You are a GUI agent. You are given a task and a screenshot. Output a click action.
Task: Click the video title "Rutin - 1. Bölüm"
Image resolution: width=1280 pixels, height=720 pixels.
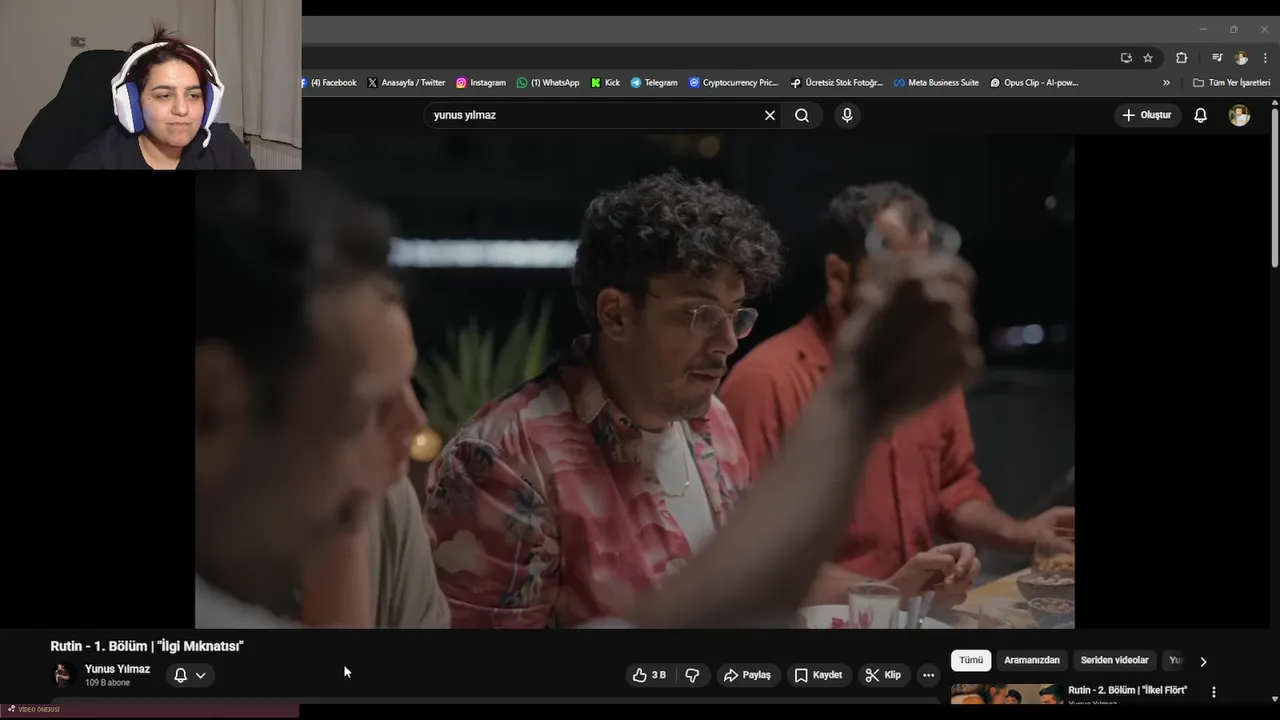147,646
